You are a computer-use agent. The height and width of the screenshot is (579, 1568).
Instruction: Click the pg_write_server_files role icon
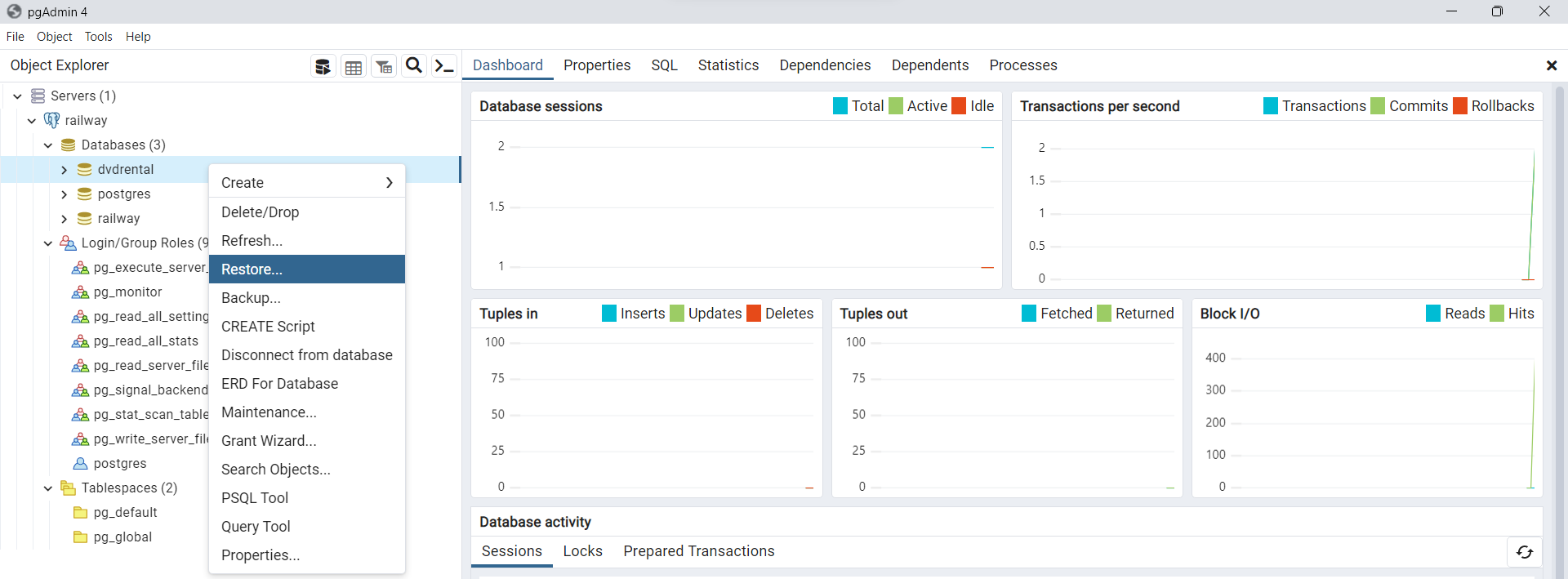coord(80,439)
